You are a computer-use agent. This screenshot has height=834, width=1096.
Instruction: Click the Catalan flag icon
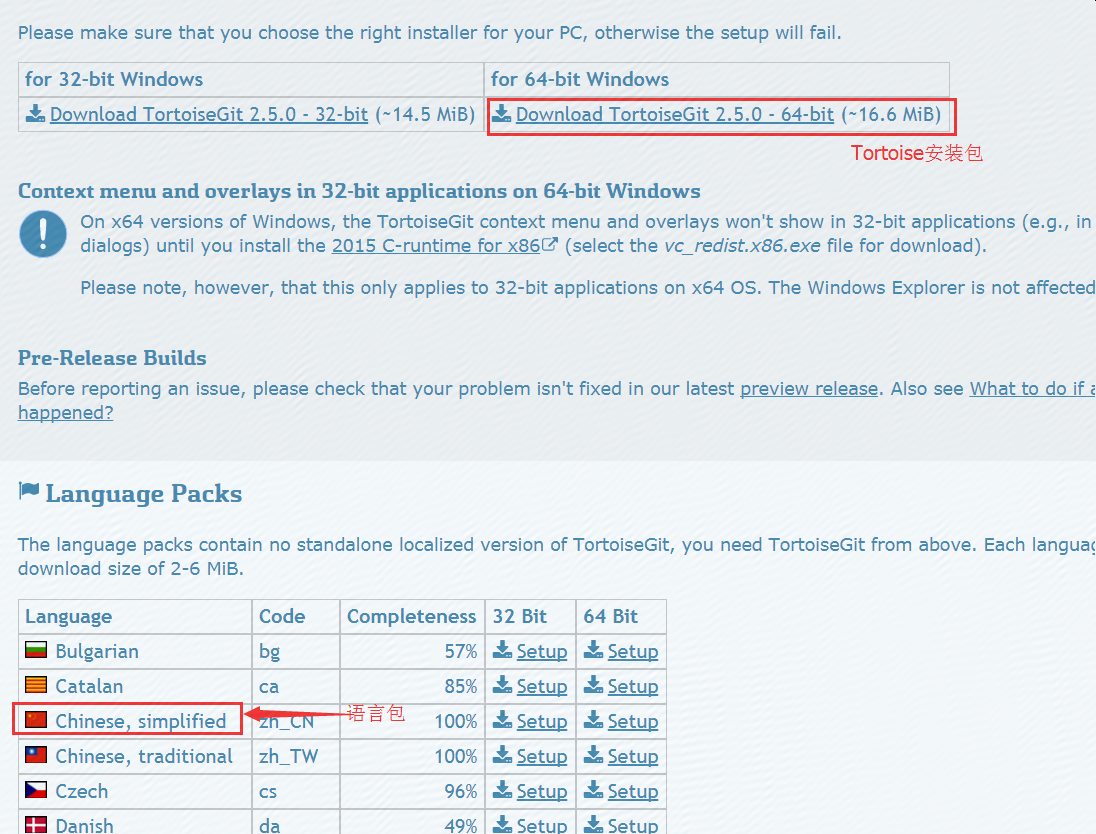pos(36,685)
